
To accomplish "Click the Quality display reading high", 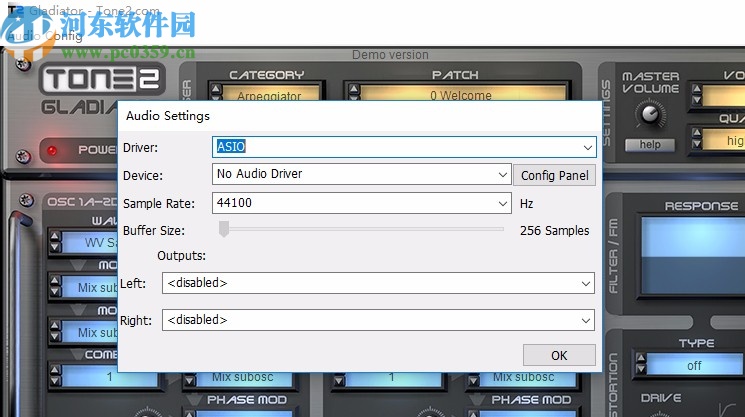I will coord(724,141).
